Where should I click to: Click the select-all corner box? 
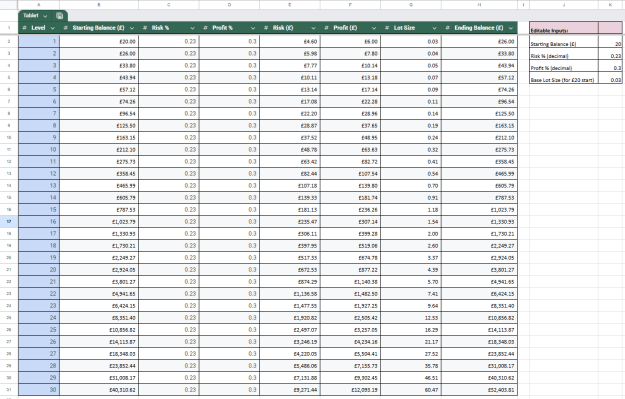coord(9,4)
